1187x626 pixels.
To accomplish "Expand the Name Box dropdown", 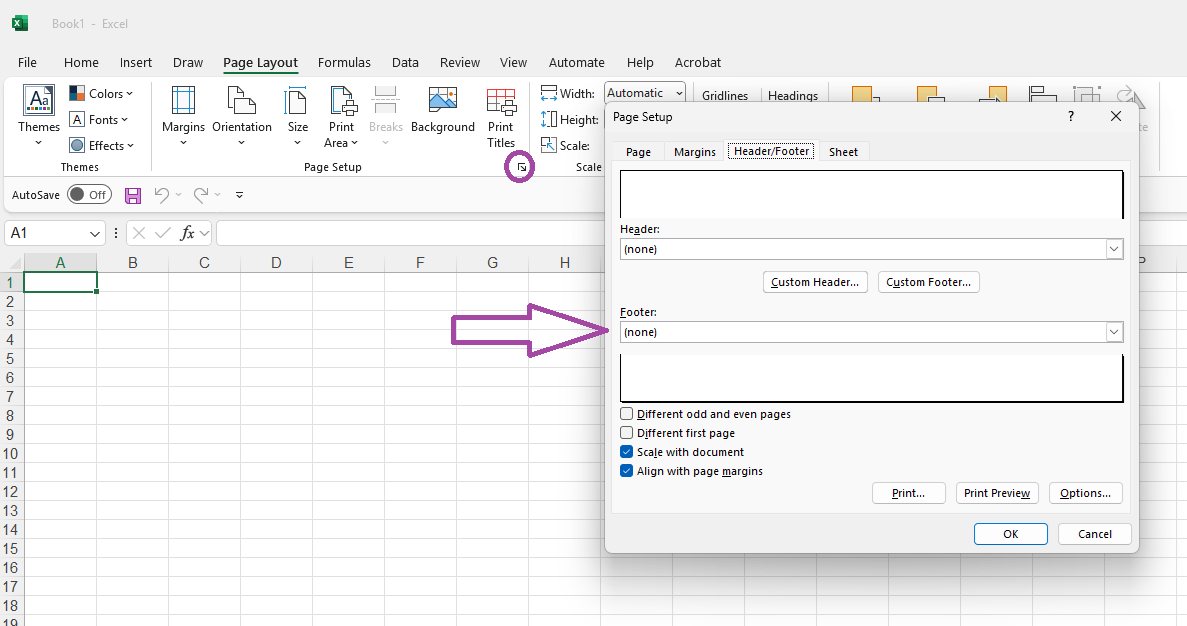I will (x=95, y=233).
